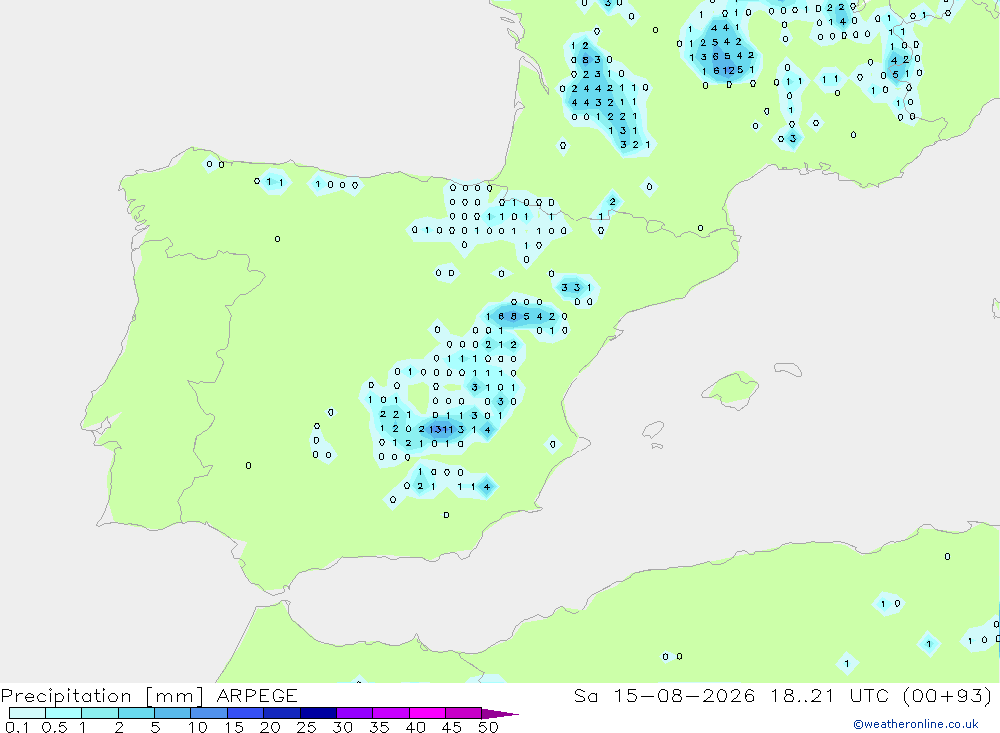Click the 30–35 mm purple legend swatch
Viewport: 1000px width, 733px height.
355,713
